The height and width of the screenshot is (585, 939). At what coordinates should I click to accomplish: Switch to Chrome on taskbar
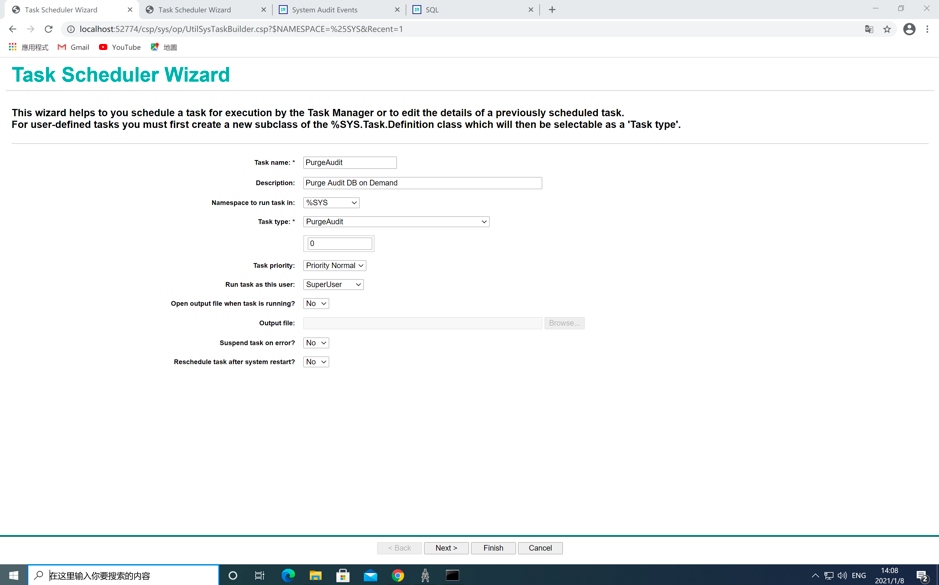[x=398, y=575]
